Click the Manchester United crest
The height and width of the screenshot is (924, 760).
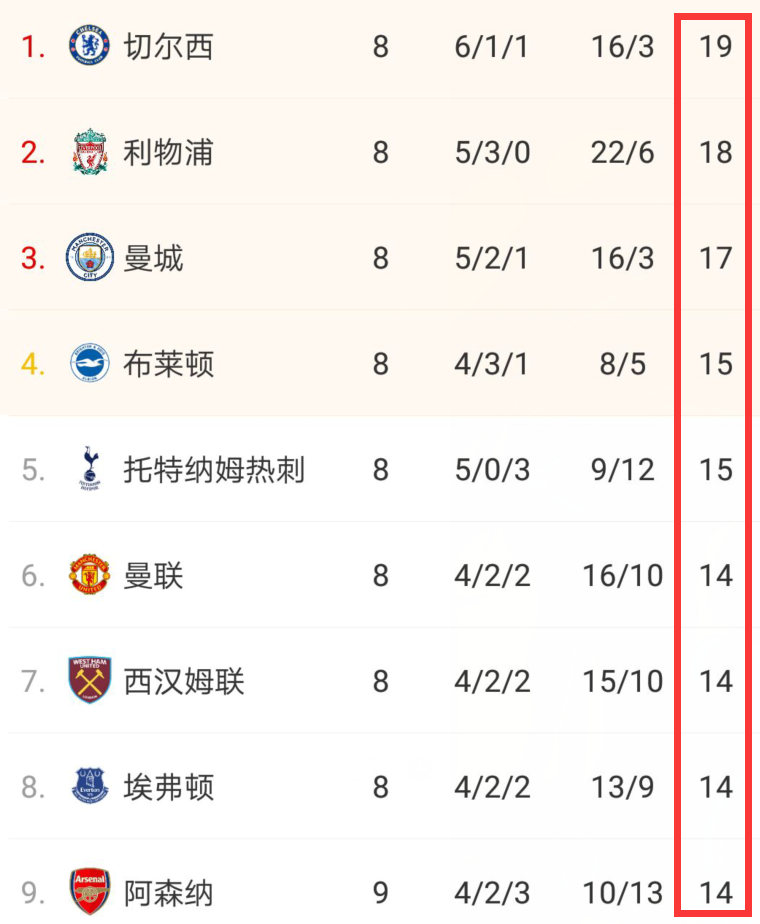[90, 574]
